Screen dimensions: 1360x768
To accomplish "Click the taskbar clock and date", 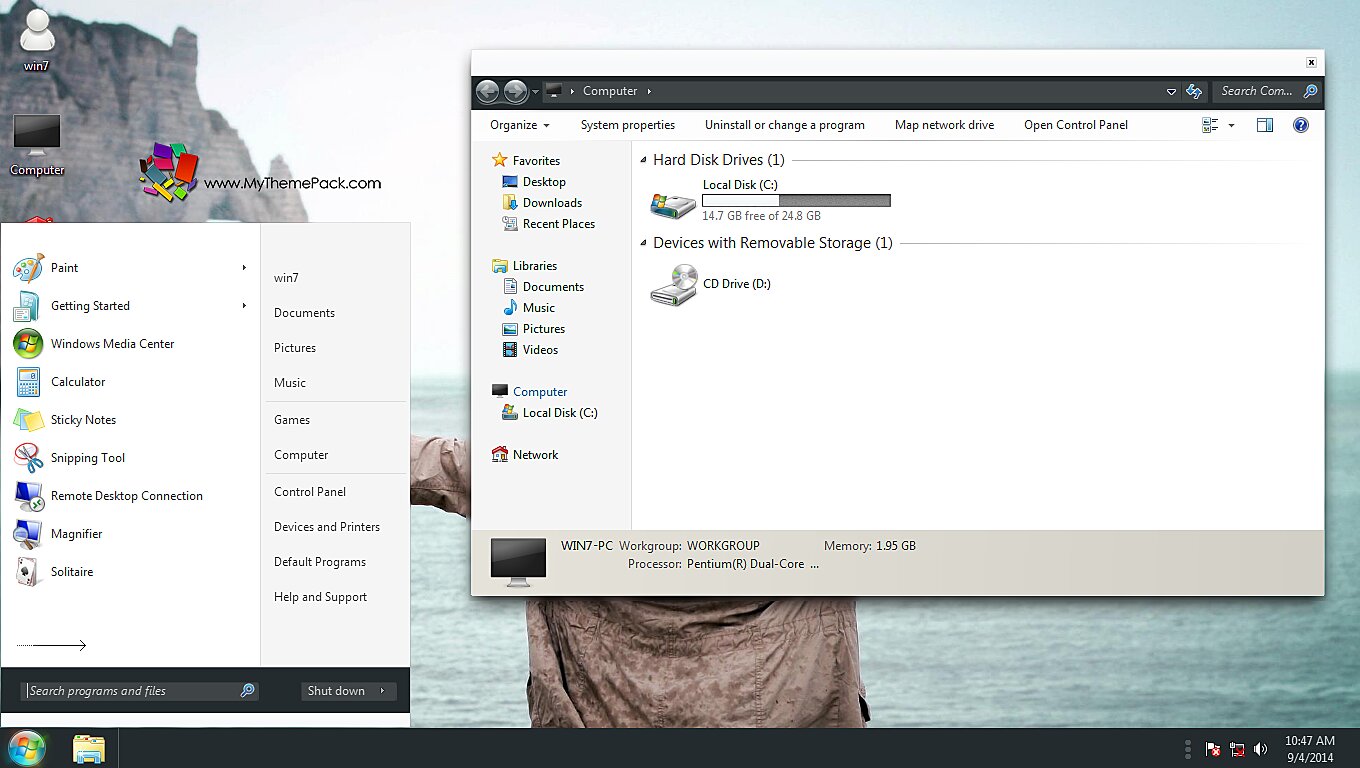I will pyautogui.click(x=1309, y=749).
